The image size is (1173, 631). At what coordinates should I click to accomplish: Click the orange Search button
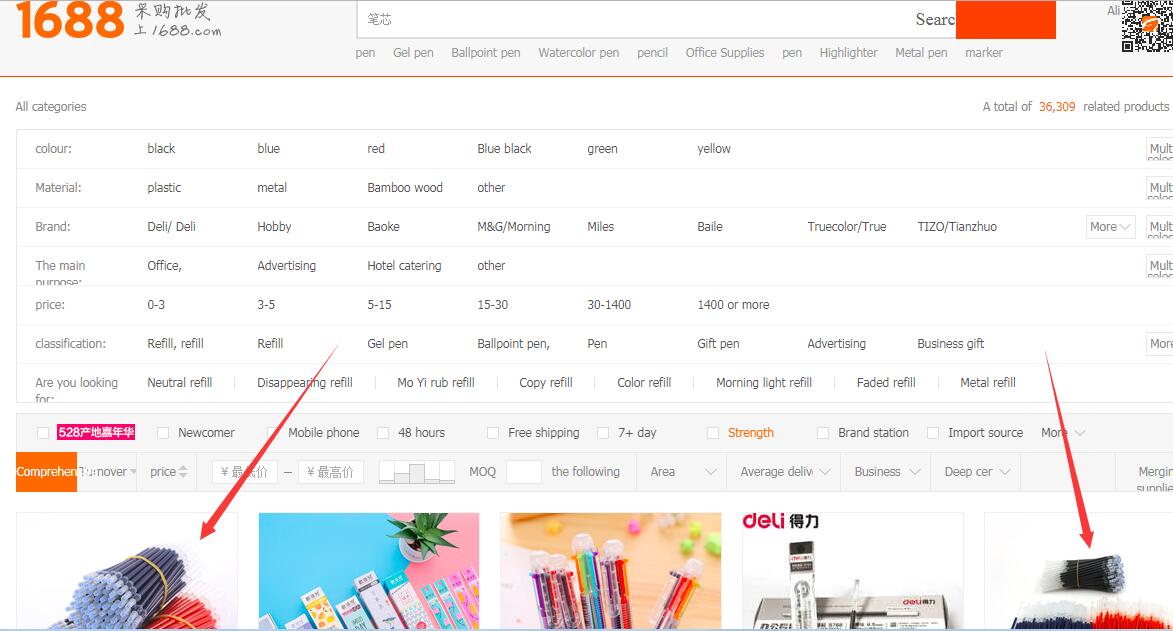[1005, 19]
